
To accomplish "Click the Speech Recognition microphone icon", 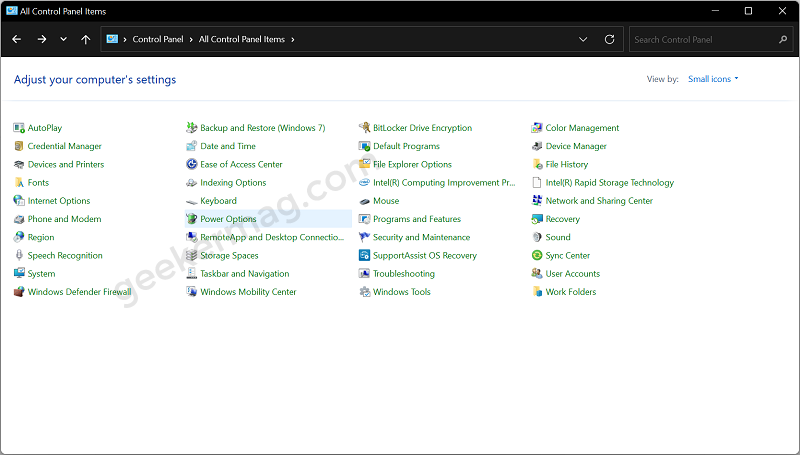I will [19, 255].
